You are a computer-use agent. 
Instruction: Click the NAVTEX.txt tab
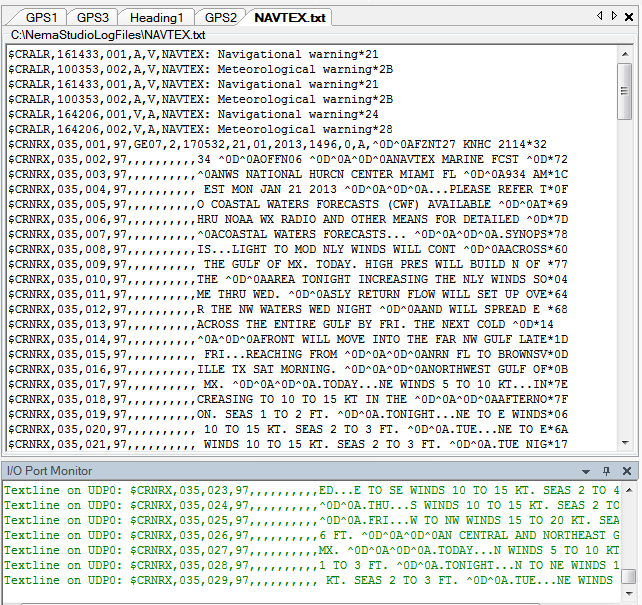290,17
